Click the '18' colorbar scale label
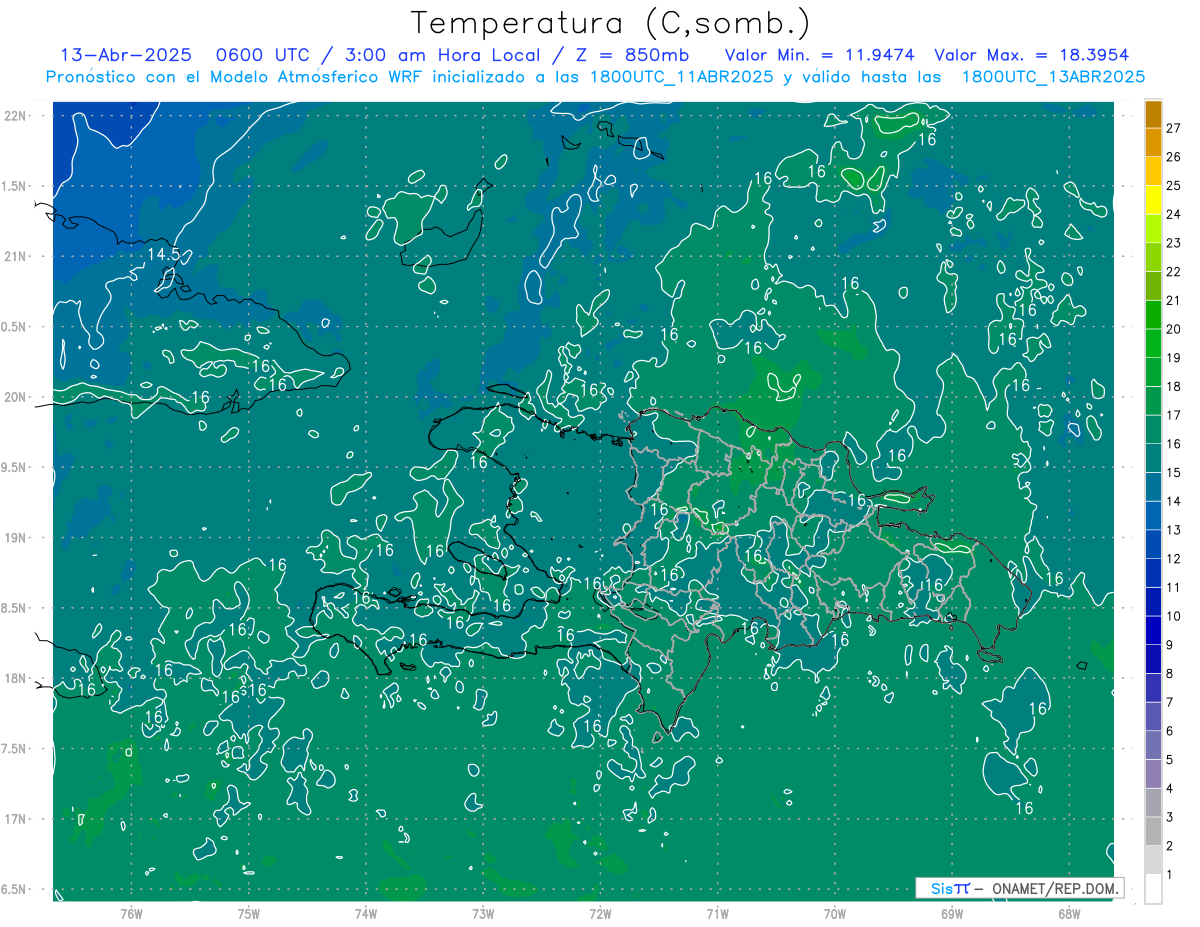The height and width of the screenshot is (927, 1200). click(1173, 386)
